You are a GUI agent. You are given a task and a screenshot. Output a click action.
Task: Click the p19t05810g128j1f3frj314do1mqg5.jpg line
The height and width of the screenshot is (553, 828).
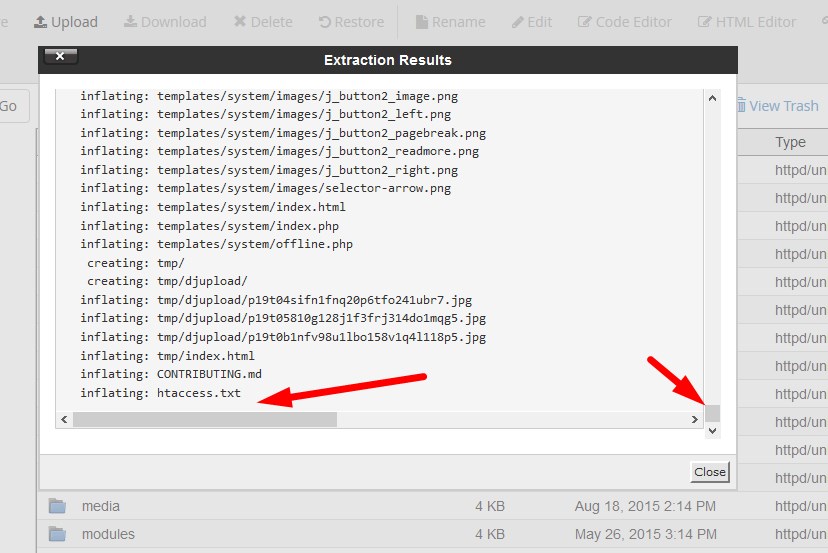(283, 318)
